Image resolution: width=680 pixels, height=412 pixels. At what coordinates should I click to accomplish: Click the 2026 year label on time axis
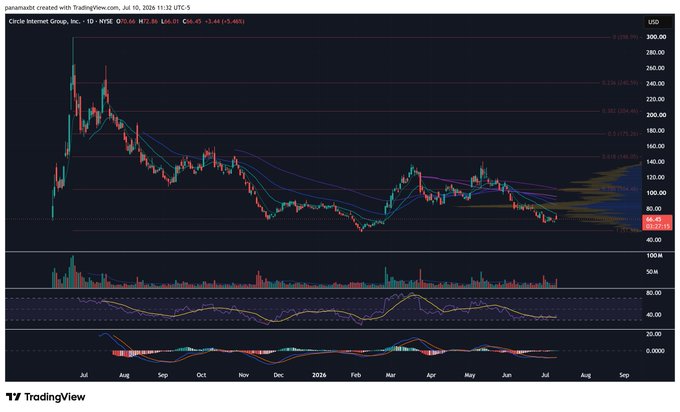click(319, 375)
